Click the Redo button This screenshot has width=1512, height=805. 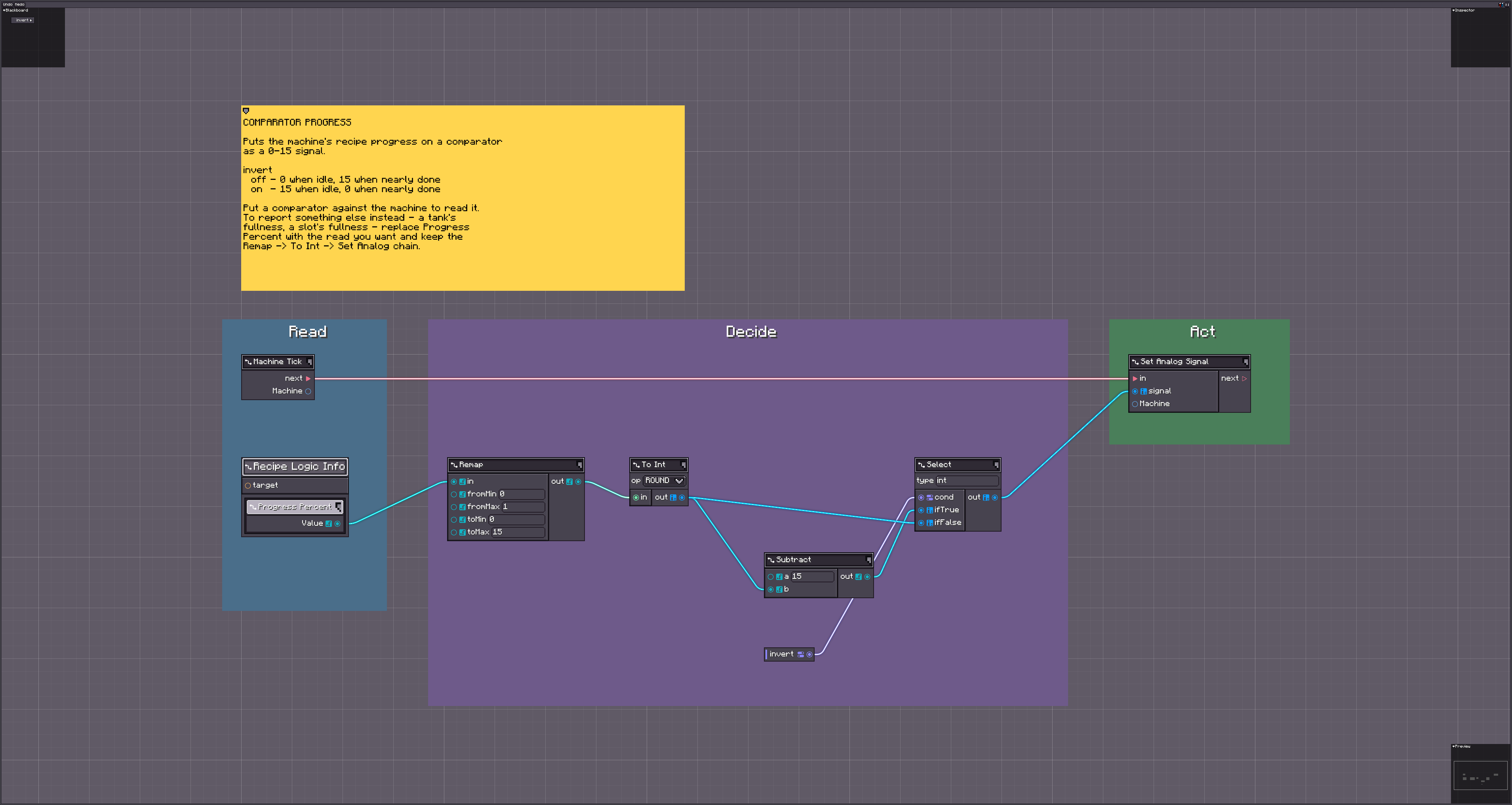19,4
